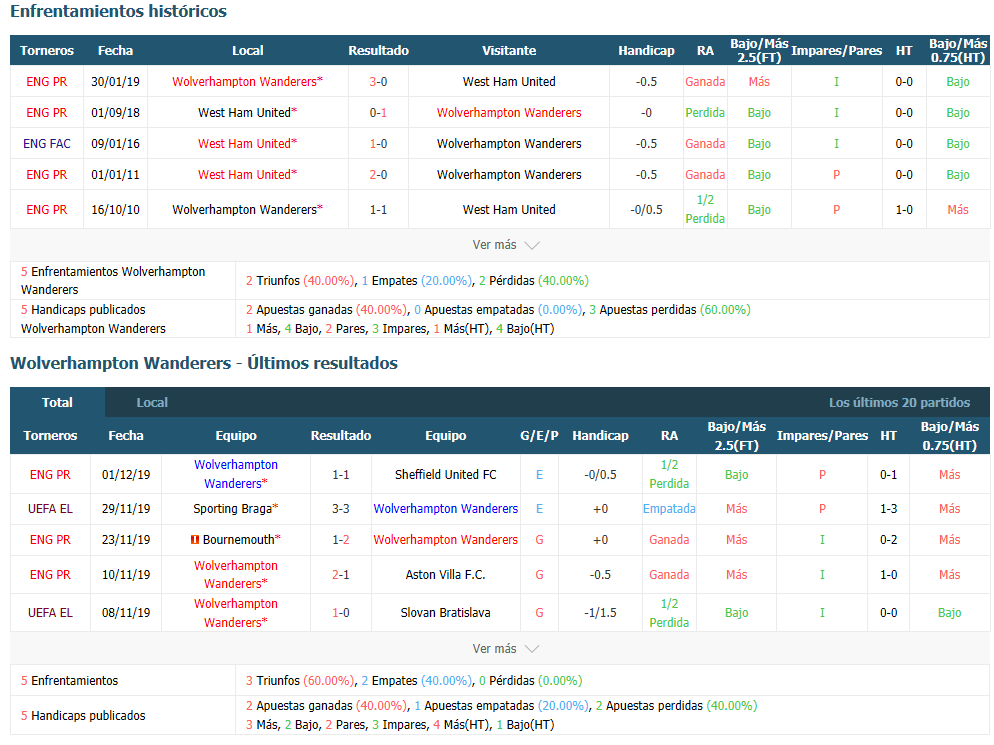
Task: Select the 3 Triunfos (60.00%) summary text
Action: click(x=300, y=680)
